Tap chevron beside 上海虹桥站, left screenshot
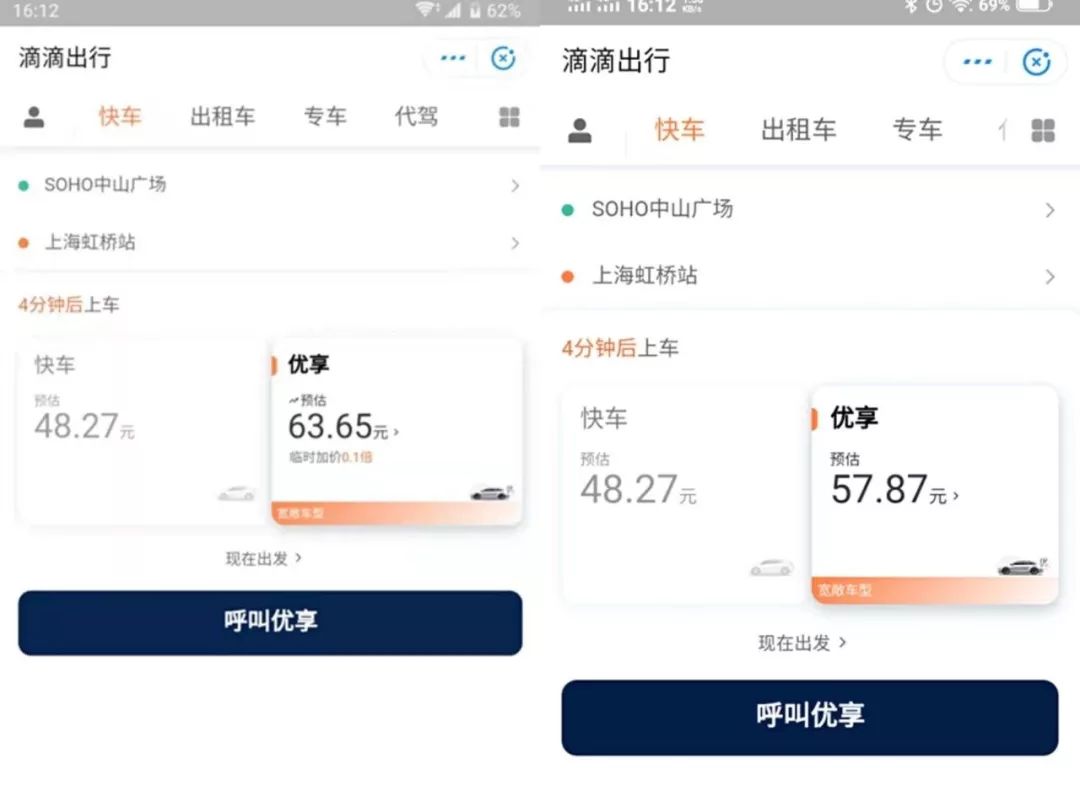 click(x=515, y=243)
